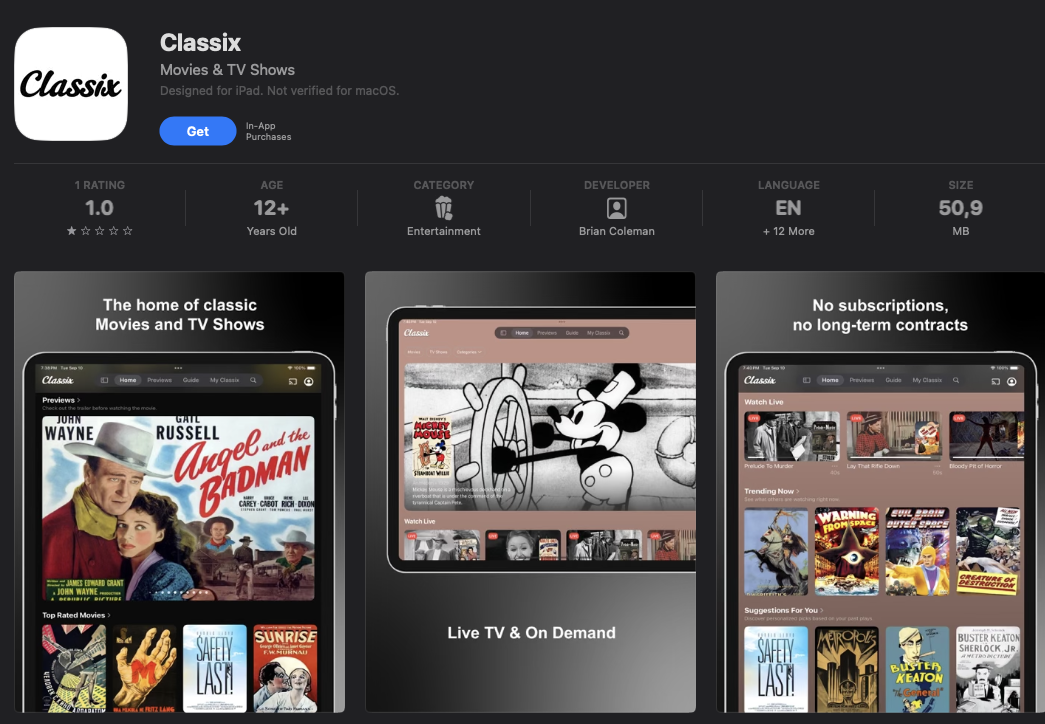
Task: Click the cast icon in first screenshot
Action: coord(293,381)
